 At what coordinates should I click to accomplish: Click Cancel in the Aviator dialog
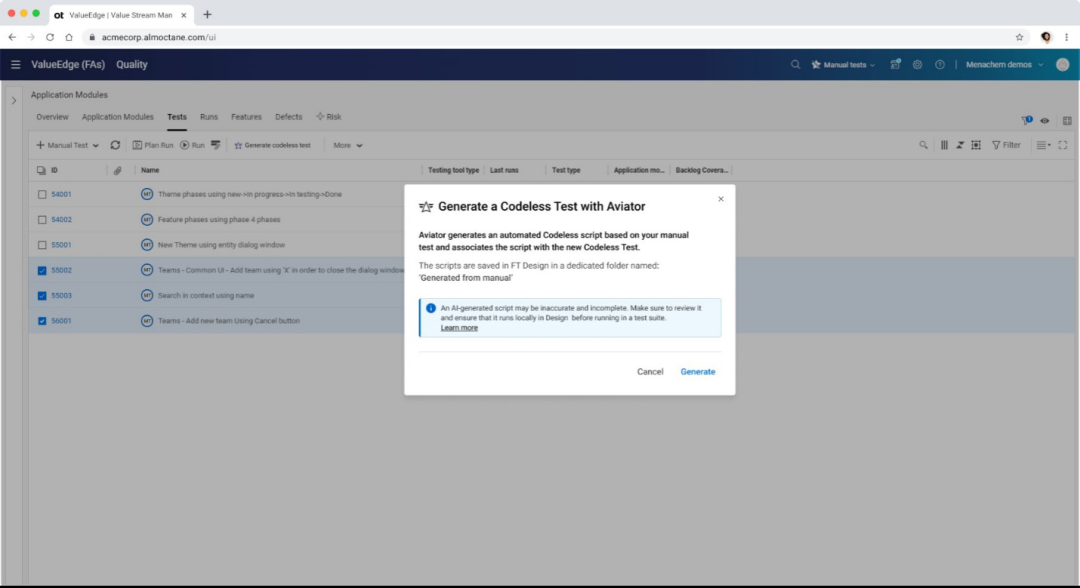point(650,372)
